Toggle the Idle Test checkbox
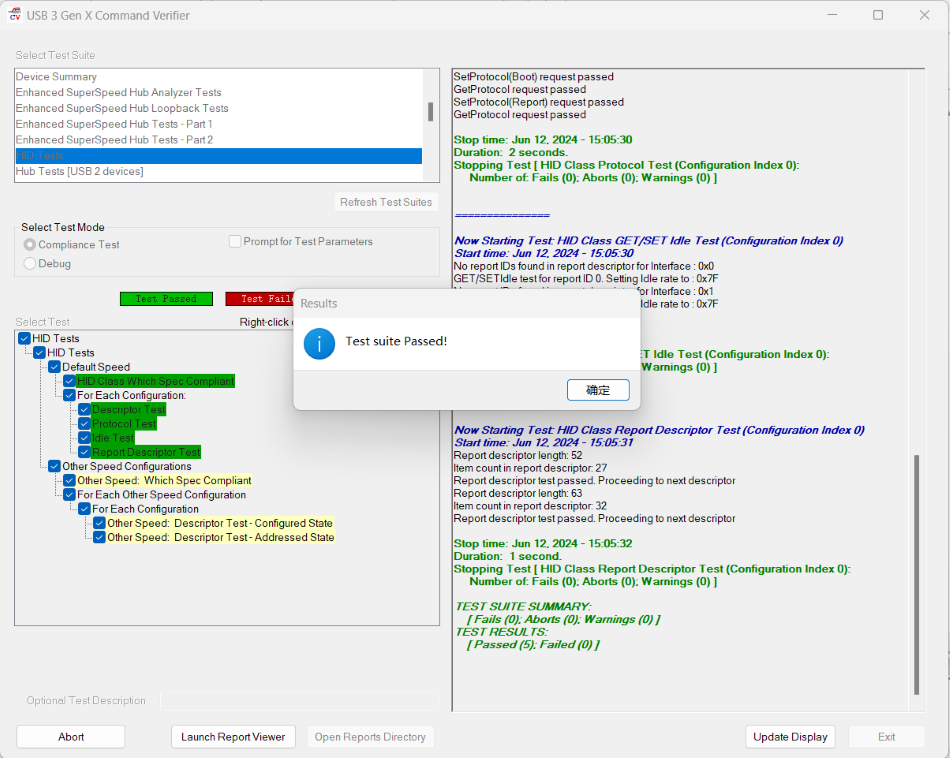This screenshot has height=758, width=950. point(85,438)
